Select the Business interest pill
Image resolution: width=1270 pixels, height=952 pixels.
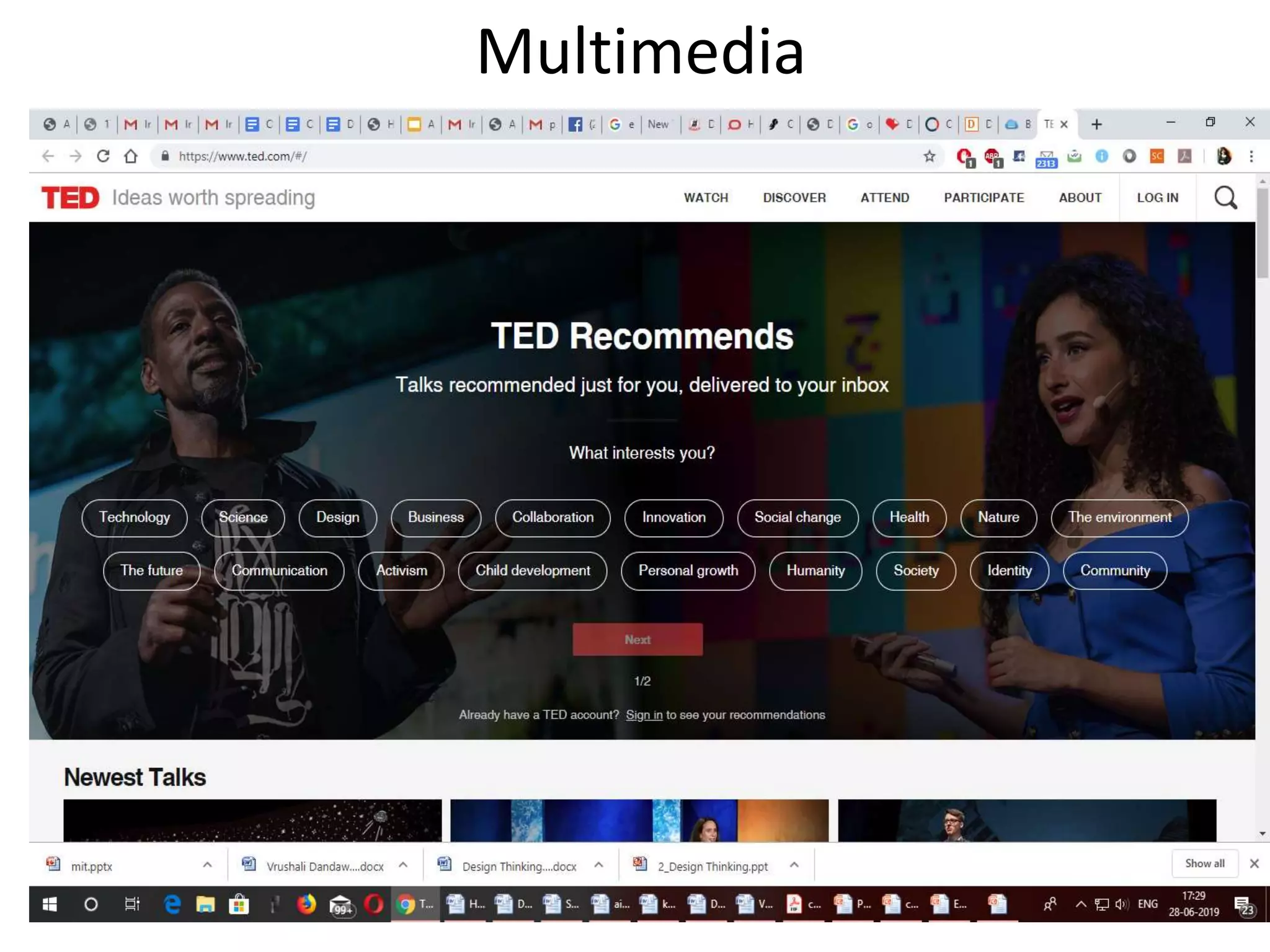tap(436, 518)
